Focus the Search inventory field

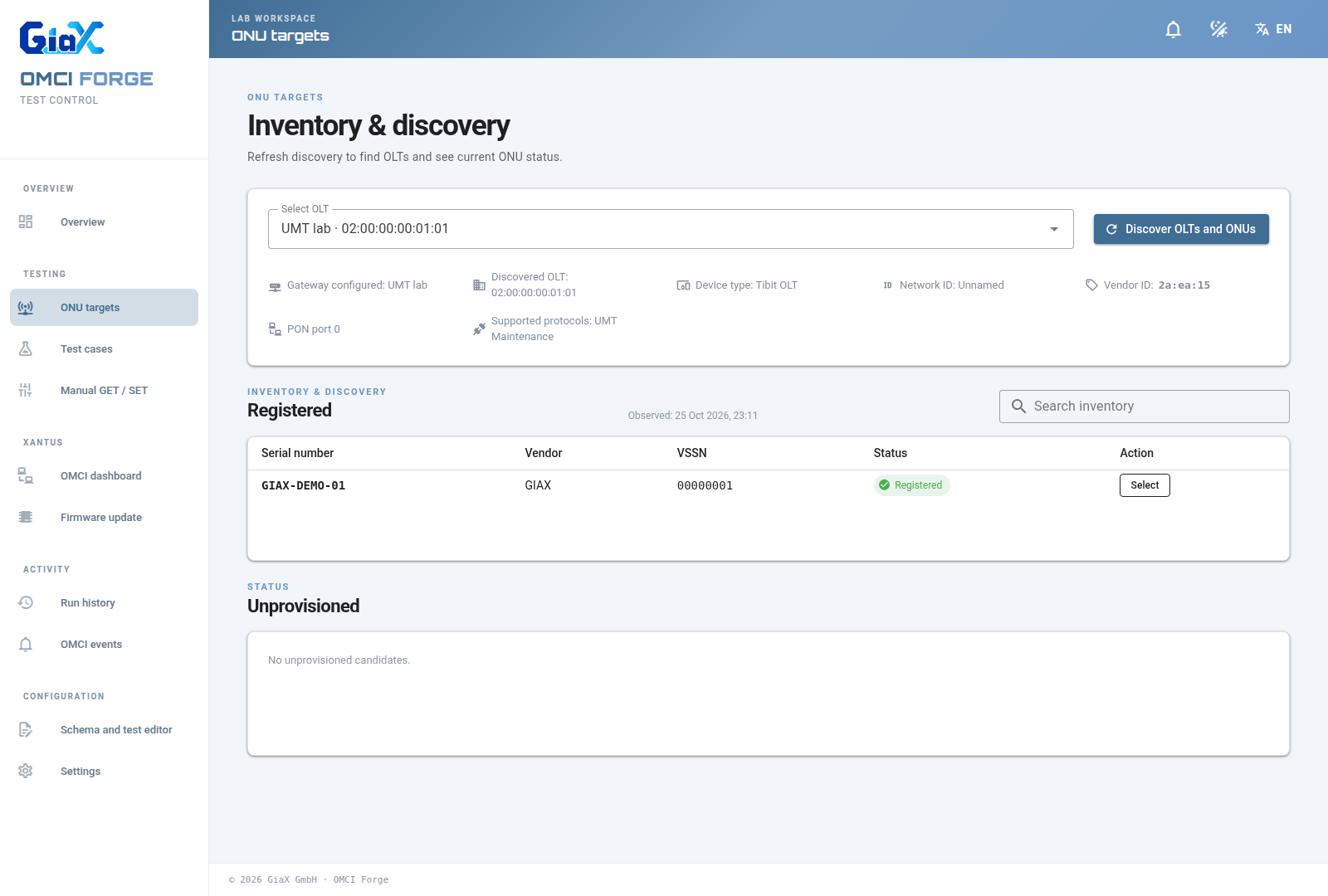point(1145,407)
